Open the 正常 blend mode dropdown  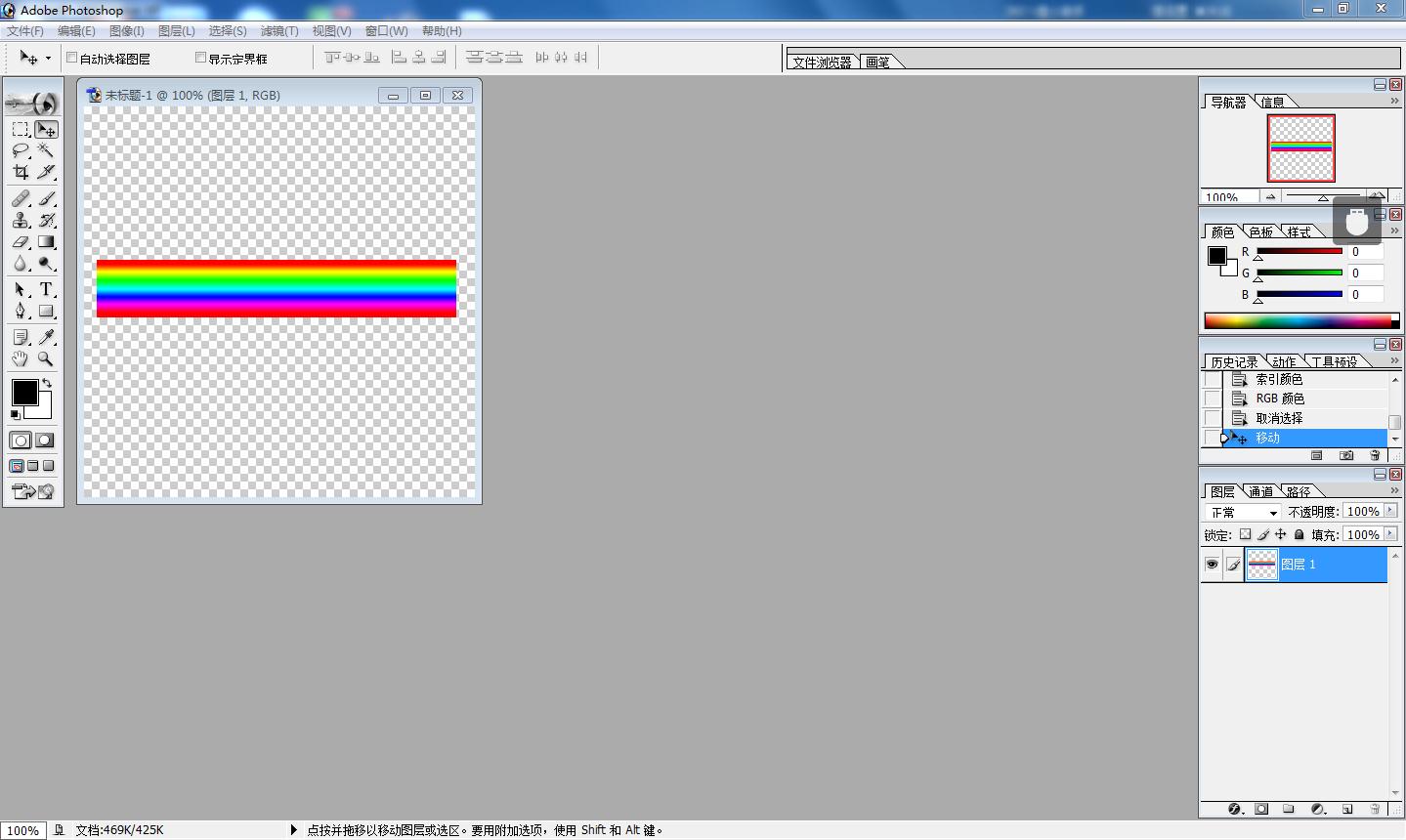(1244, 512)
